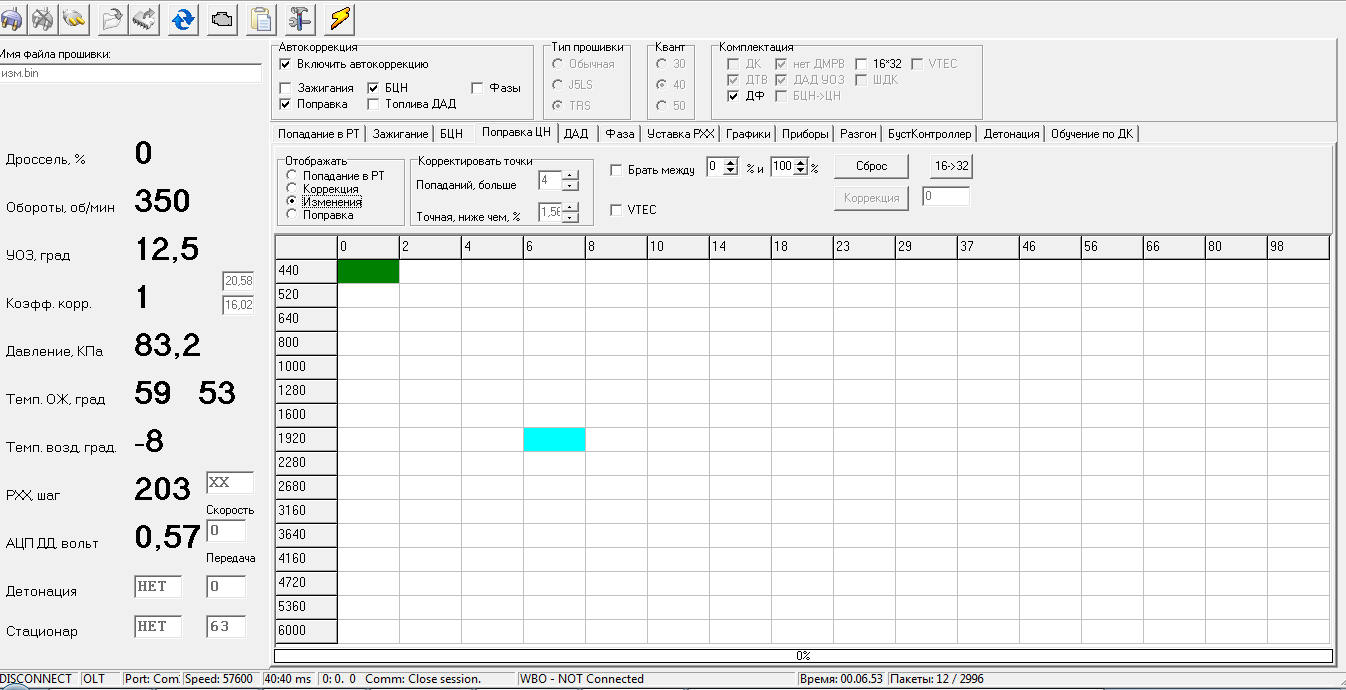Open the 'Попадание в РТ' tab
Screen dimensions: 1346x690
pos(319,134)
